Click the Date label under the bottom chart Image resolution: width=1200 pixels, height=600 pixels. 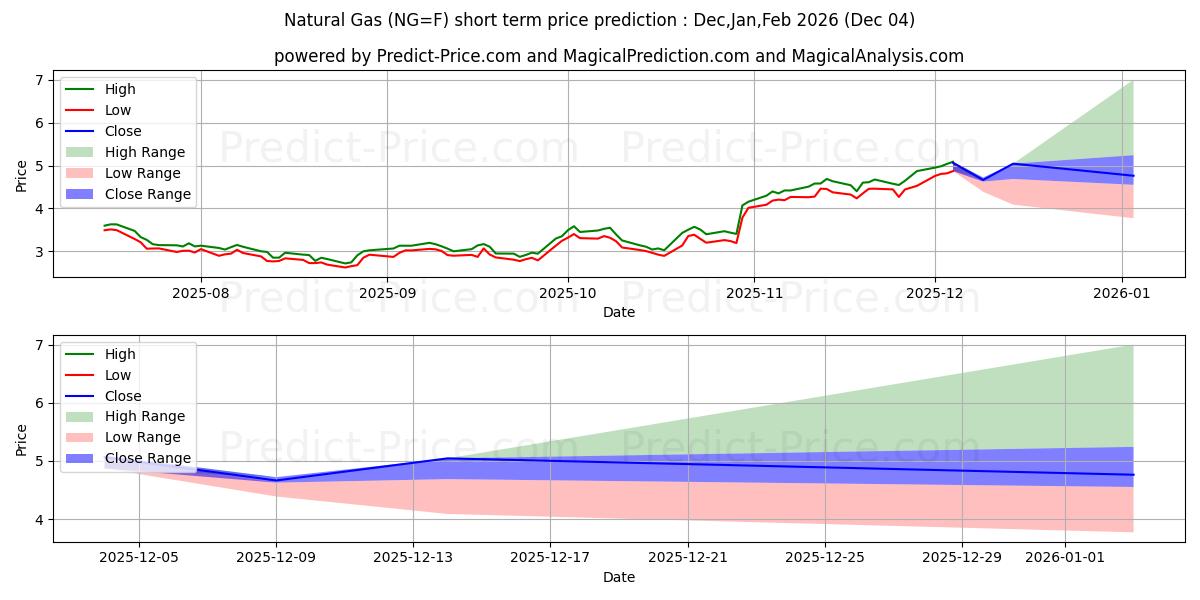(619, 577)
